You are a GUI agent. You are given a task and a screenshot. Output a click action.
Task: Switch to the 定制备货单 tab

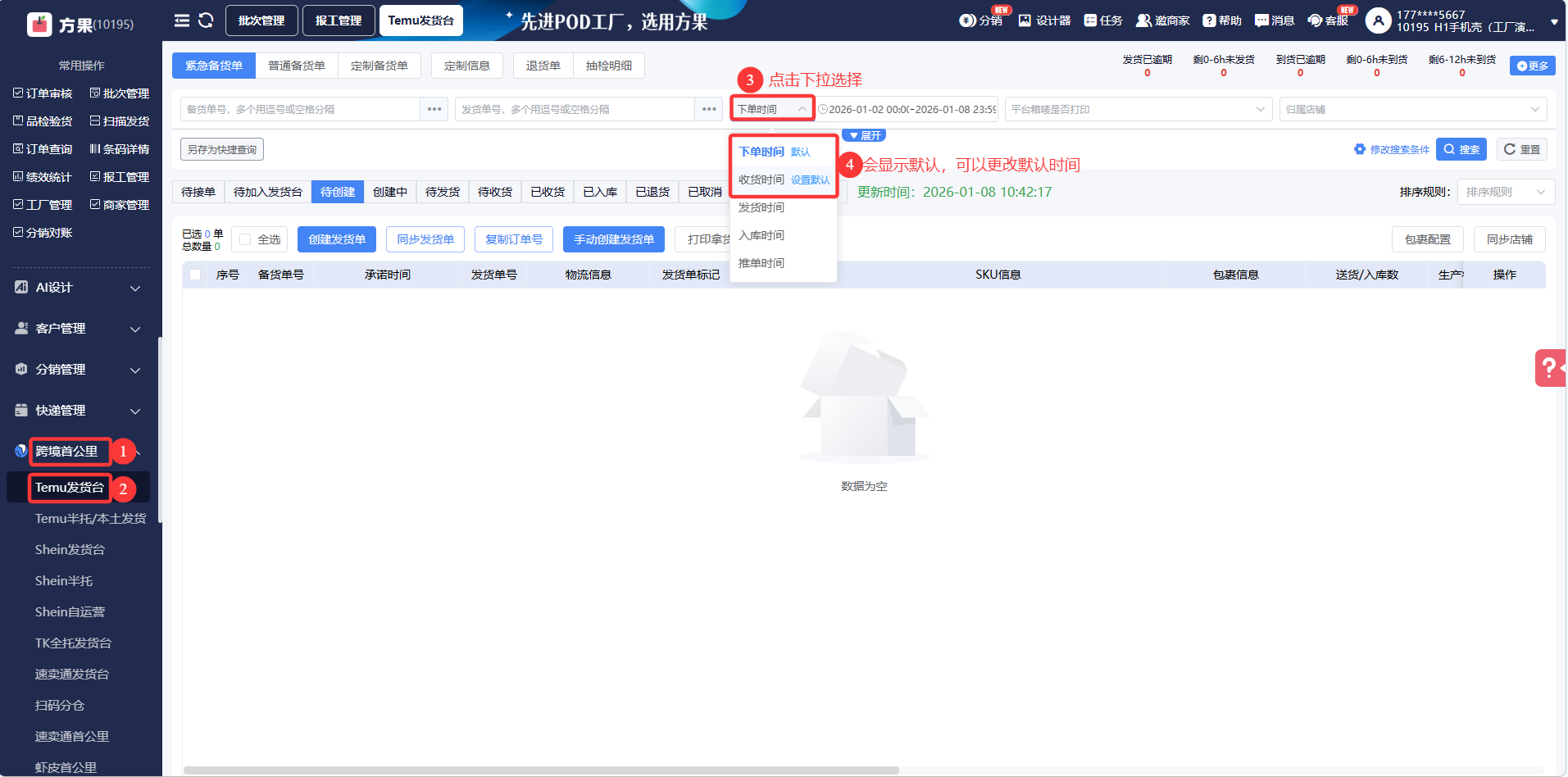380,66
